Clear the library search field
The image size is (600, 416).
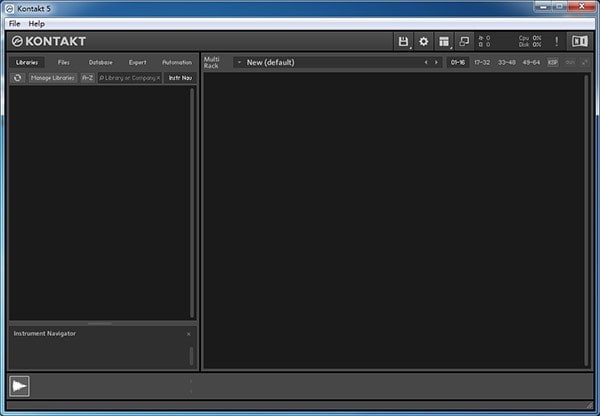(158, 78)
